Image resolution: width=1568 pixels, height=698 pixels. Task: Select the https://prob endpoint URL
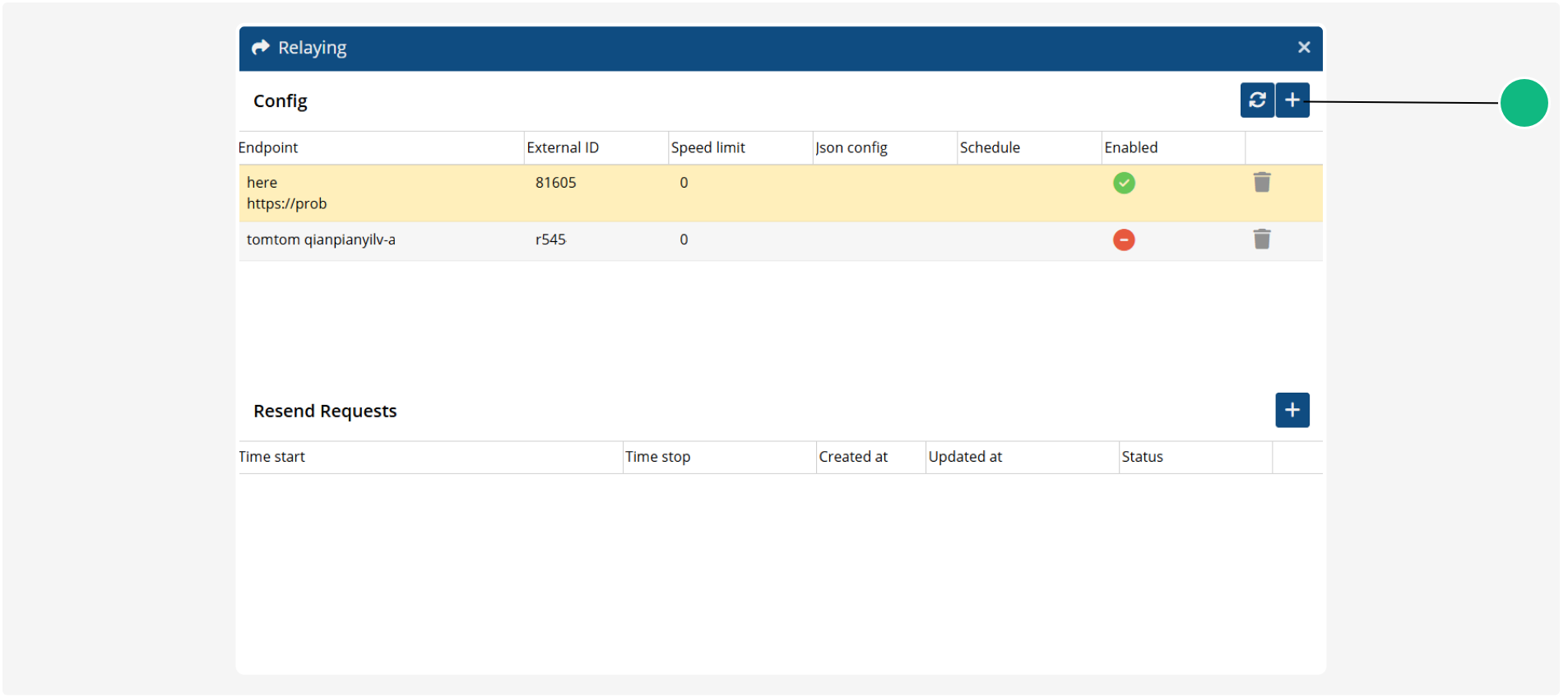click(x=286, y=203)
